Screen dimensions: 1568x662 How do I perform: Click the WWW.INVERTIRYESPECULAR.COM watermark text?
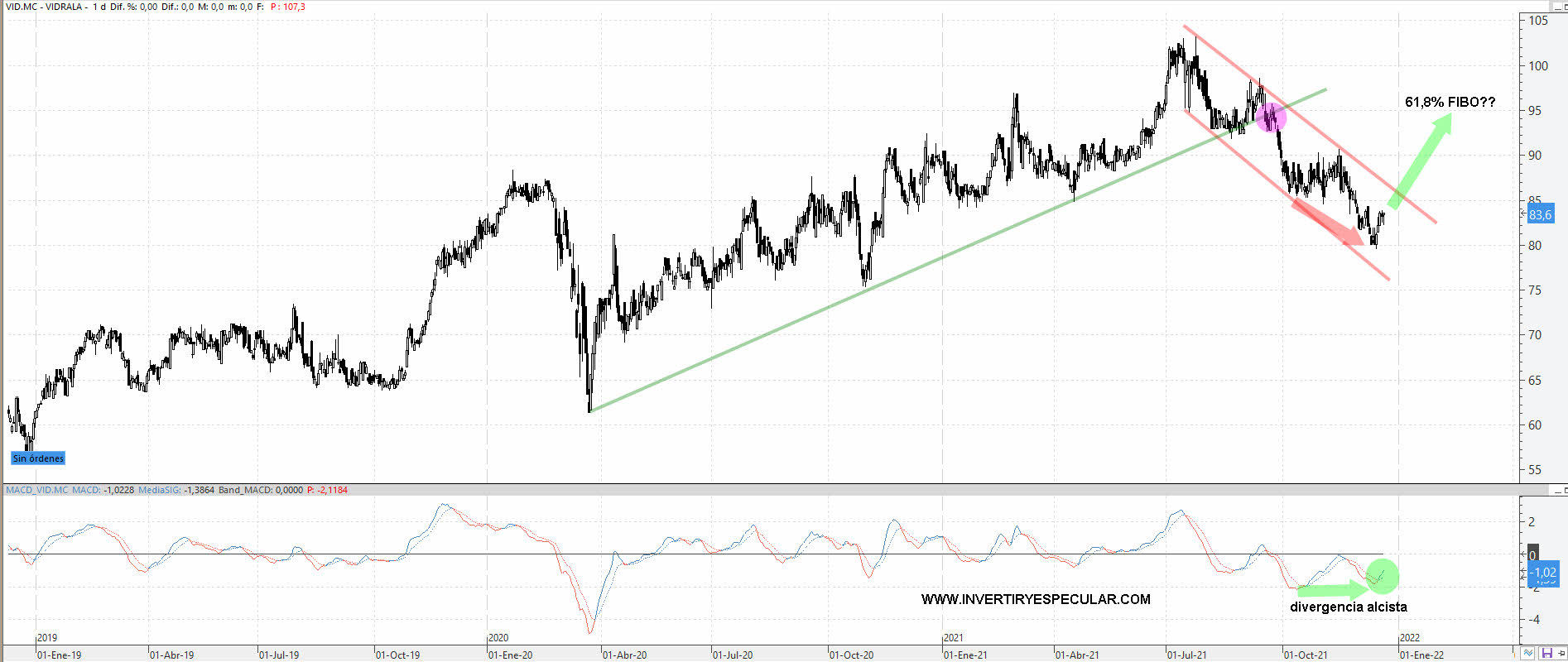pos(1036,599)
